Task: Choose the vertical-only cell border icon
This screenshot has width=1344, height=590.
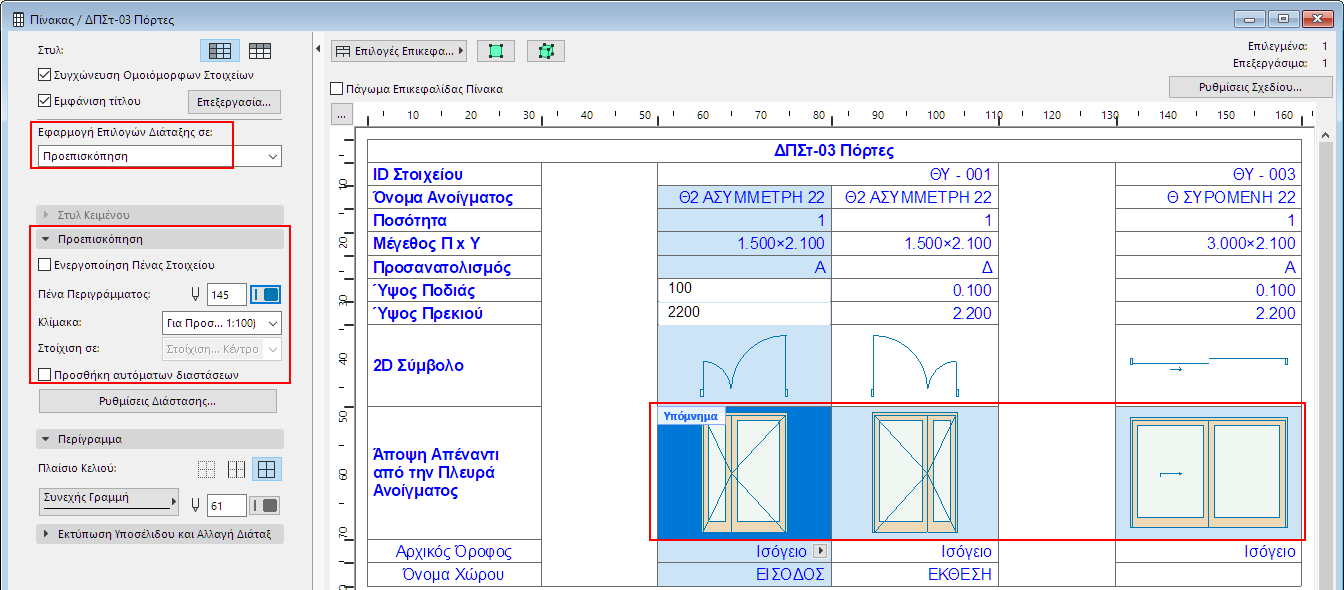Action: tap(237, 469)
